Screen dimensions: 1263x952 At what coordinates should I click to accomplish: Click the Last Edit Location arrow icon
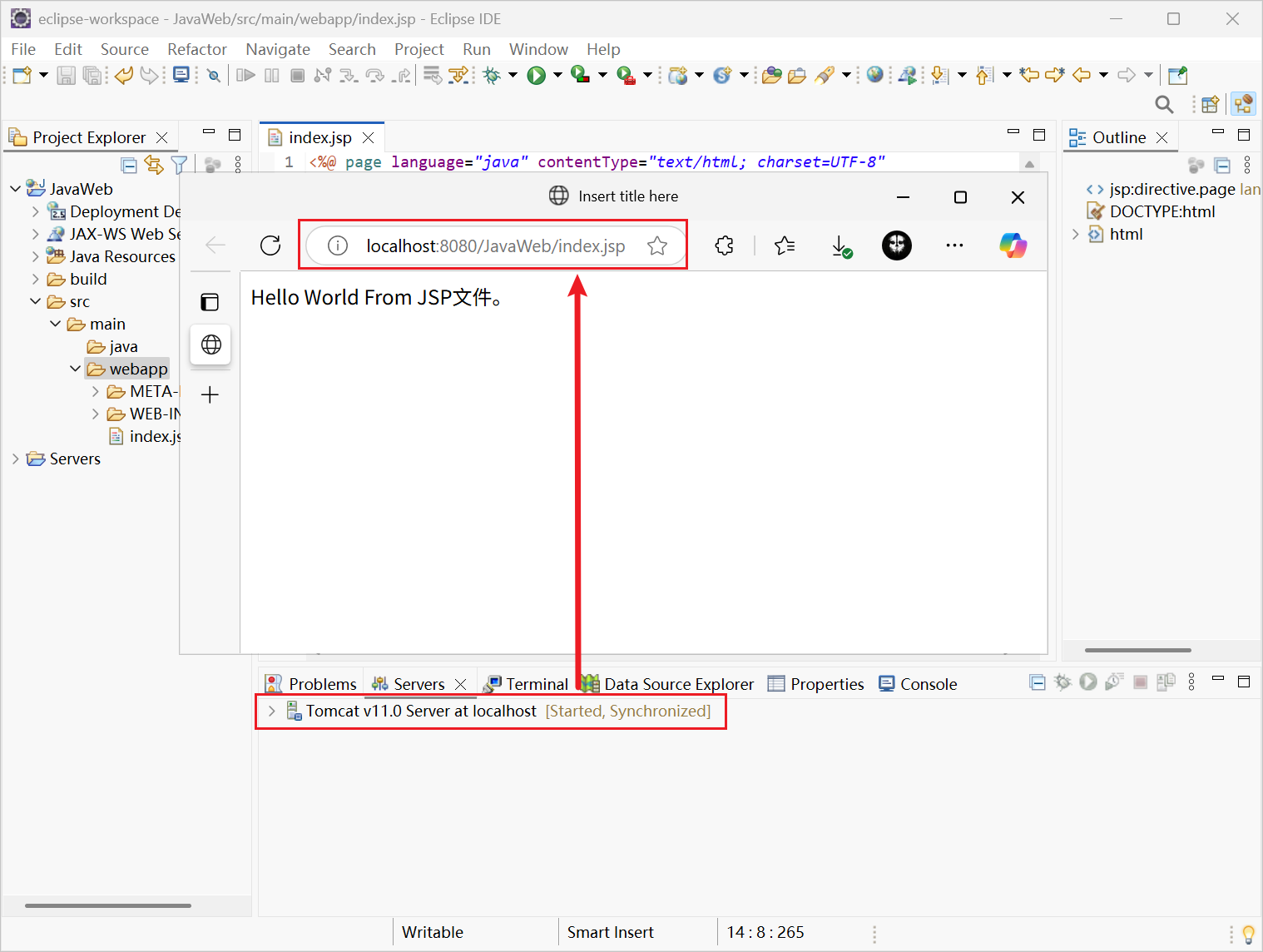1029,75
